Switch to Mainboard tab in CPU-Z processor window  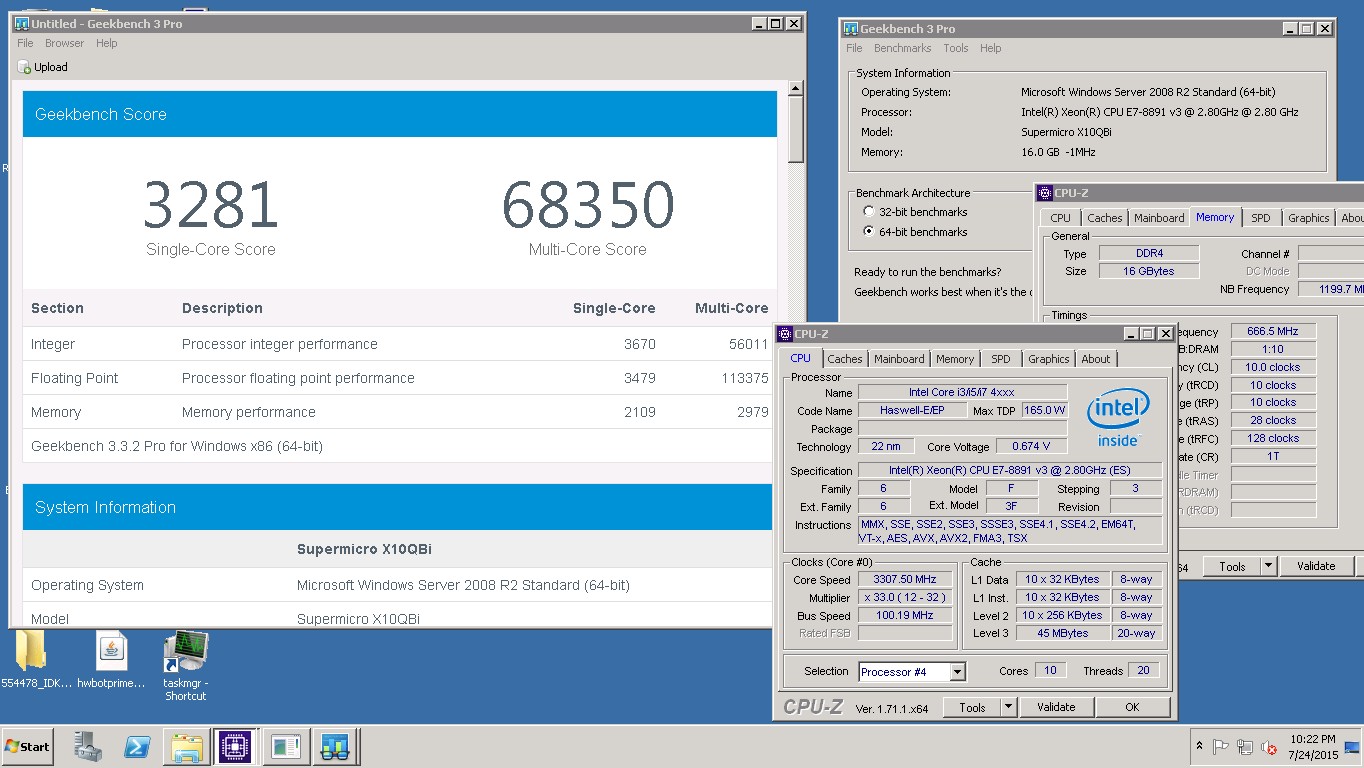(899, 359)
